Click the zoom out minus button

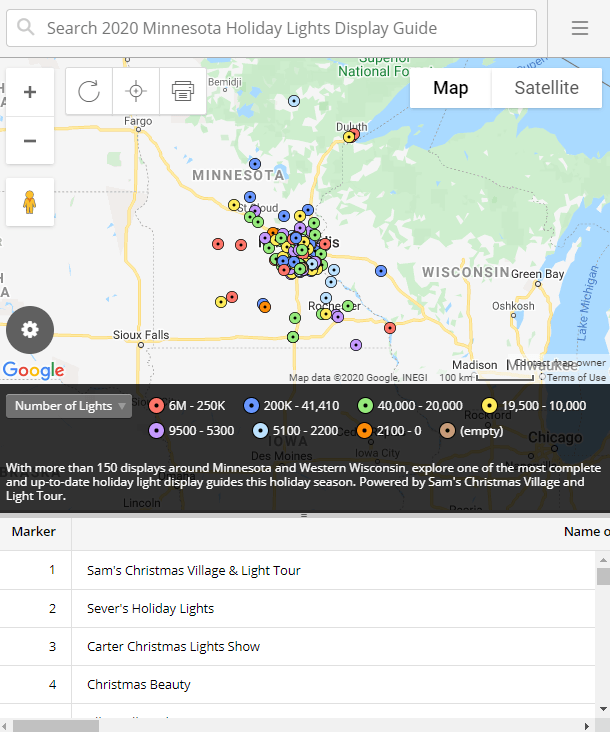point(30,140)
